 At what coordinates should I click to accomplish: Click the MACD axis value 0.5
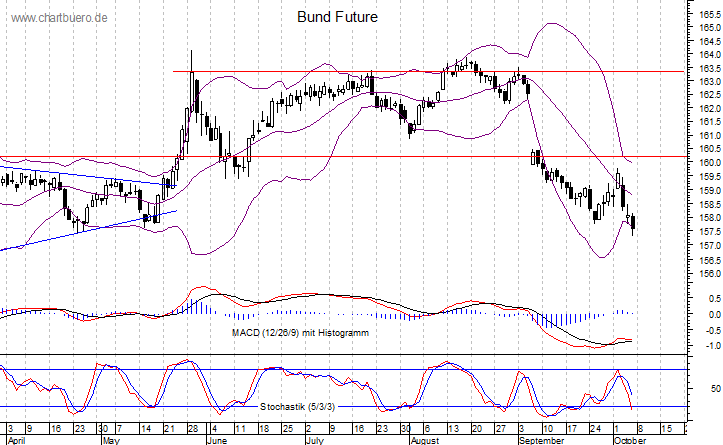click(x=715, y=299)
